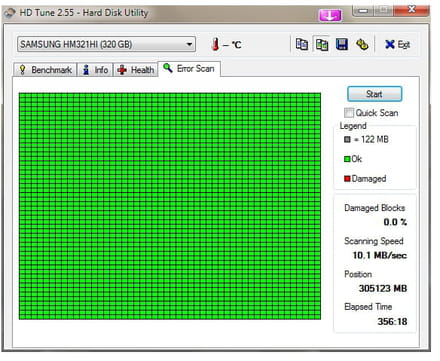Image resolution: width=440 pixels, height=361 pixels.
Task: Click the blue X Exit icon
Action: click(390, 44)
